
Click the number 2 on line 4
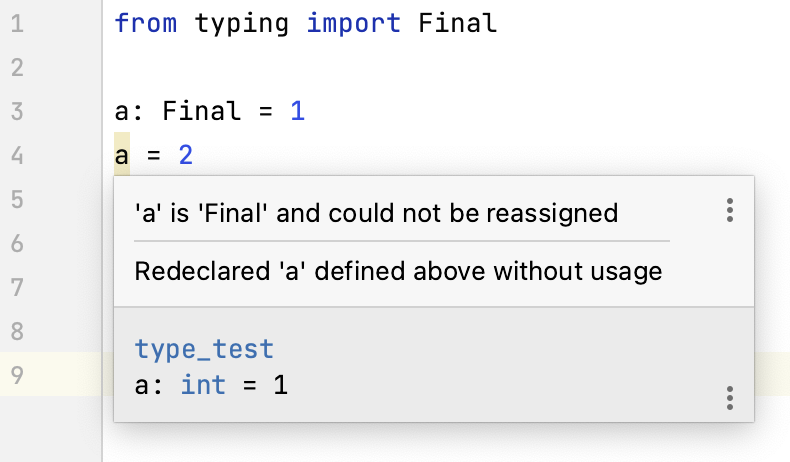click(185, 155)
